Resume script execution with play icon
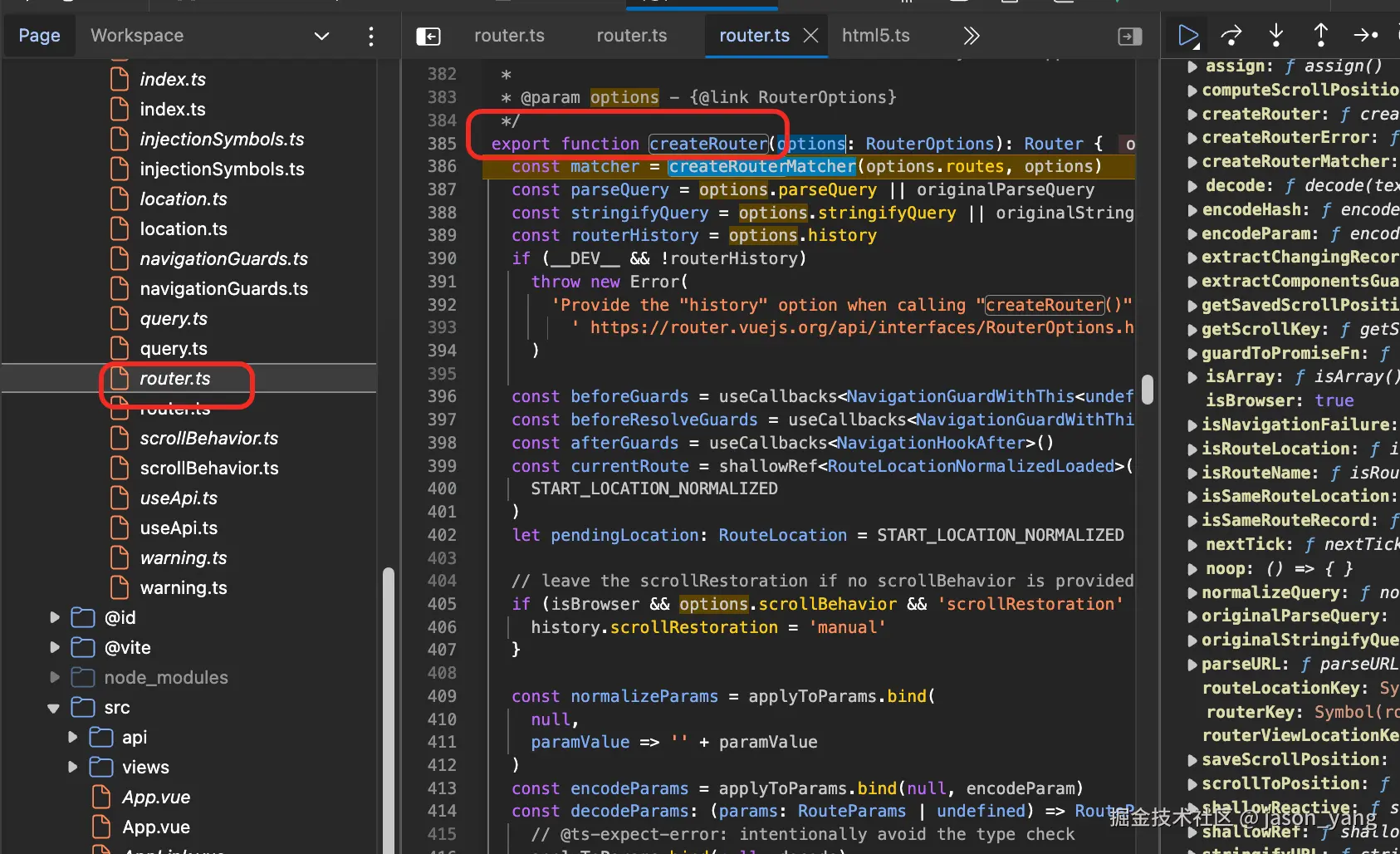1400x854 pixels. pos(1188,36)
